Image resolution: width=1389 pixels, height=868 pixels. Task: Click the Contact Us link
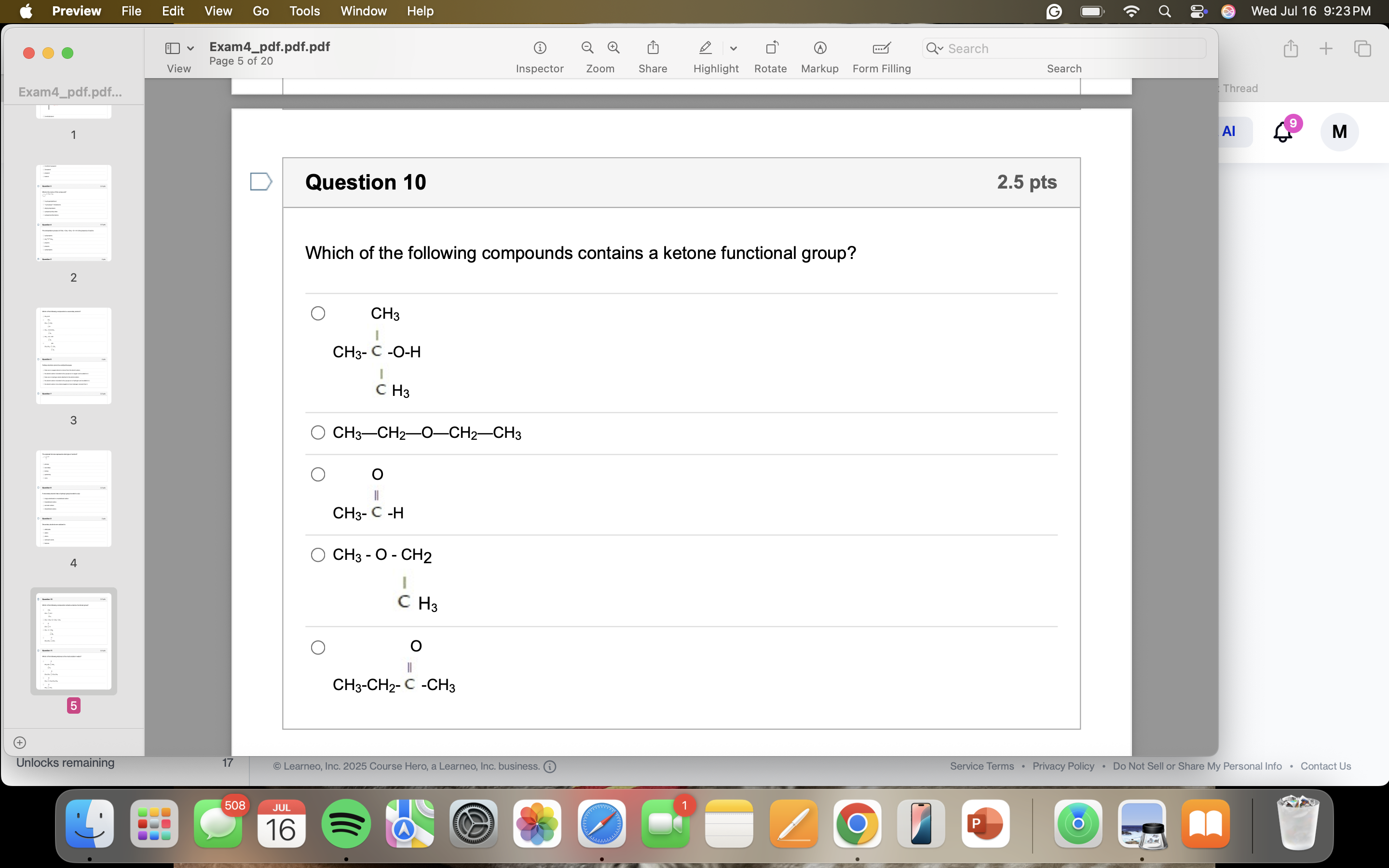pos(1326,766)
